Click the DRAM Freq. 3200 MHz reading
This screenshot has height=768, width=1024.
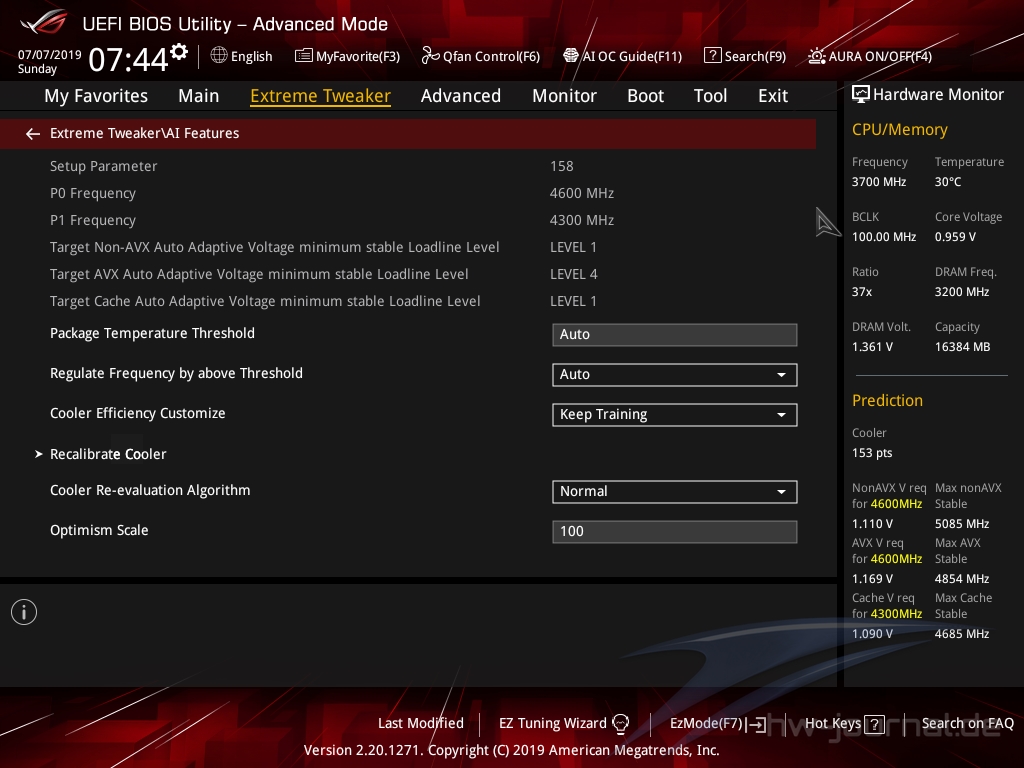pos(962,292)
